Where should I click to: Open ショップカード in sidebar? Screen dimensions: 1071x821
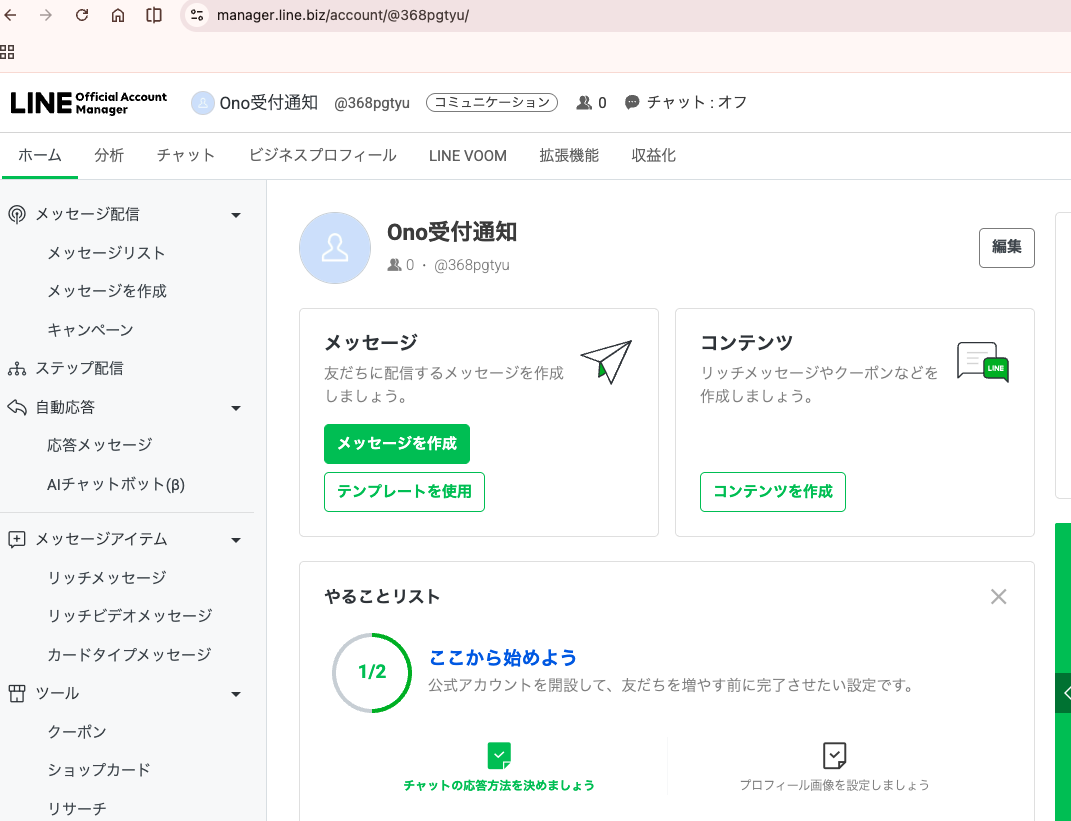pos(99,770)
